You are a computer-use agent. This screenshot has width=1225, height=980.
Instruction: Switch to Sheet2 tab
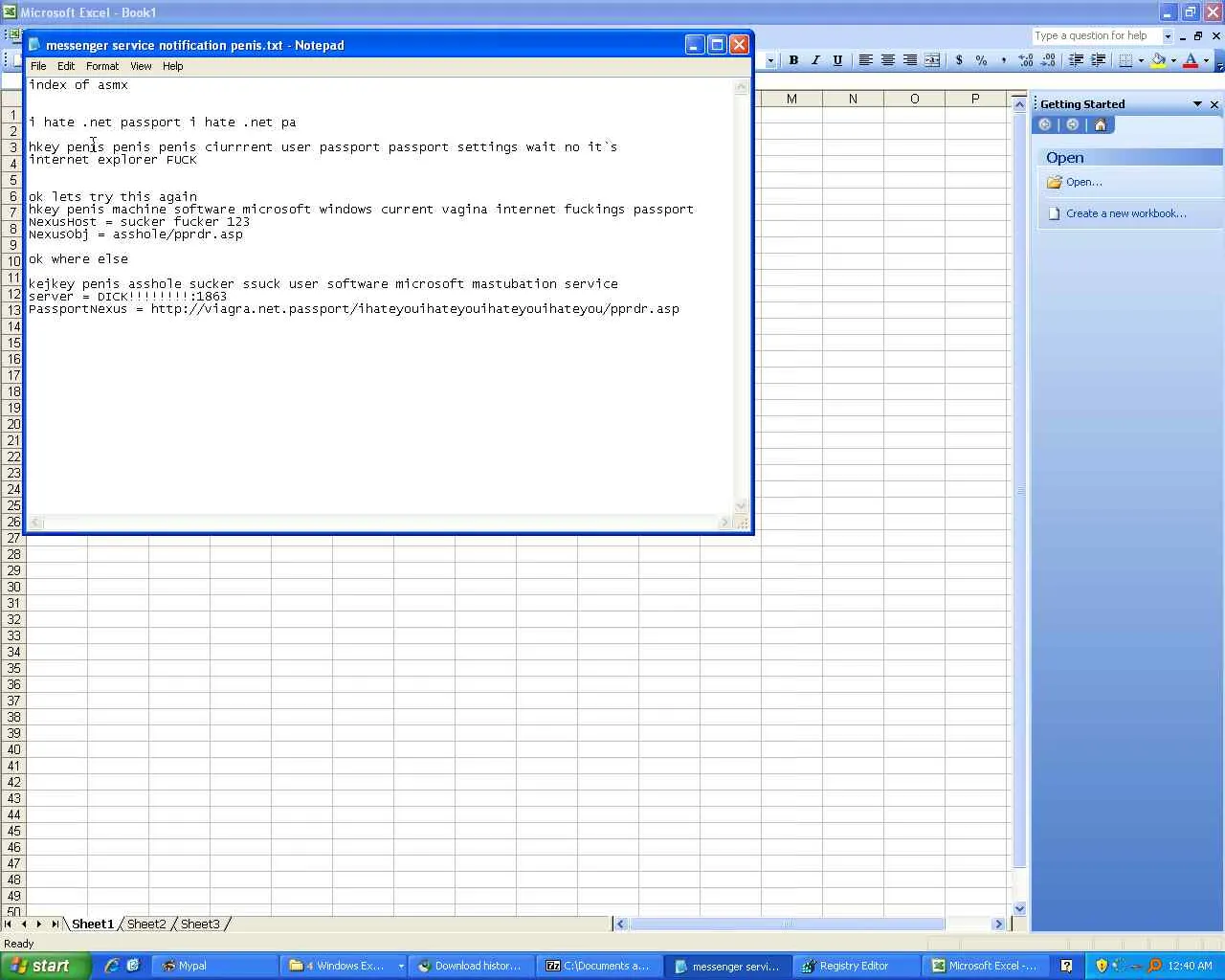pyautogui.click(x=146, y=924)
